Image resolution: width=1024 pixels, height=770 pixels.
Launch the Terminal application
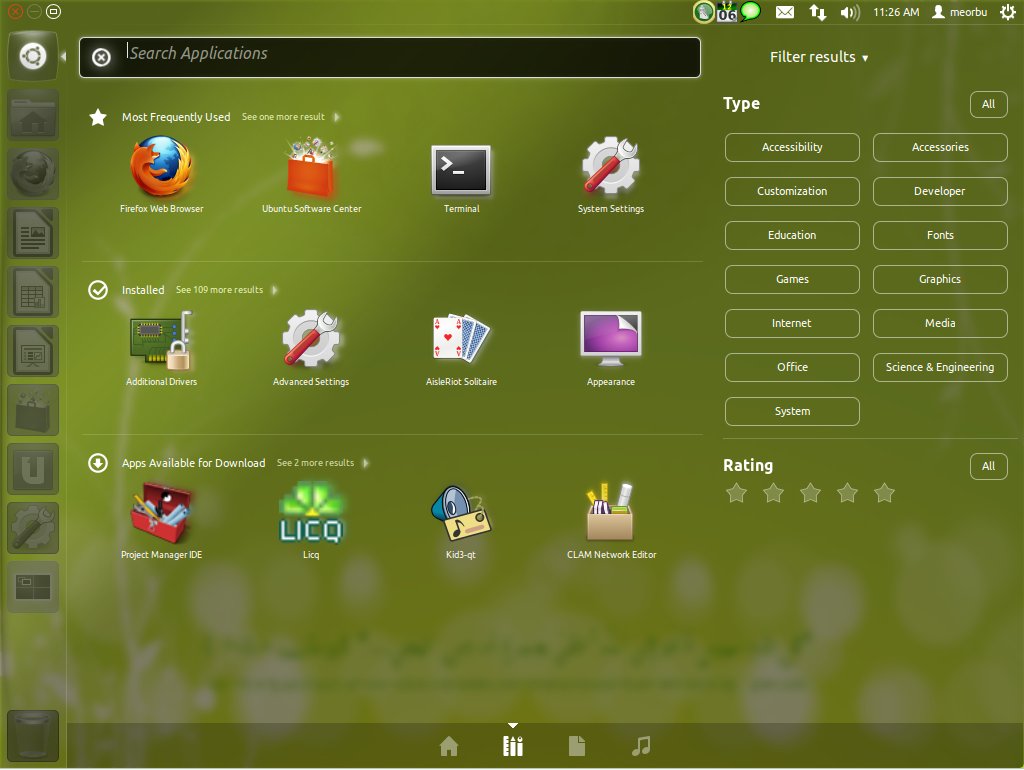point(461,170)
